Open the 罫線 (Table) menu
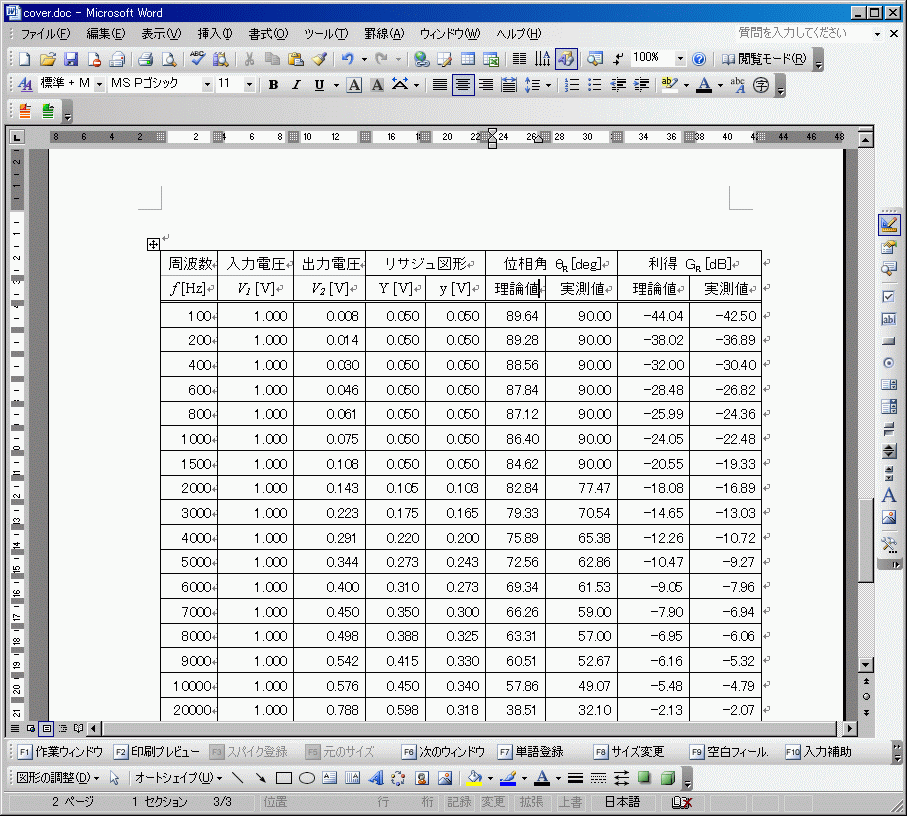 pos(384,34)
